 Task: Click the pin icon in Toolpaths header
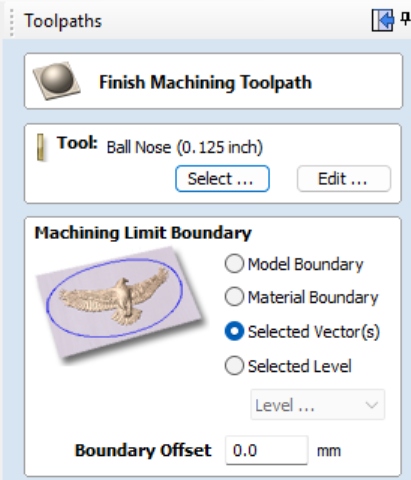point(405,19)
